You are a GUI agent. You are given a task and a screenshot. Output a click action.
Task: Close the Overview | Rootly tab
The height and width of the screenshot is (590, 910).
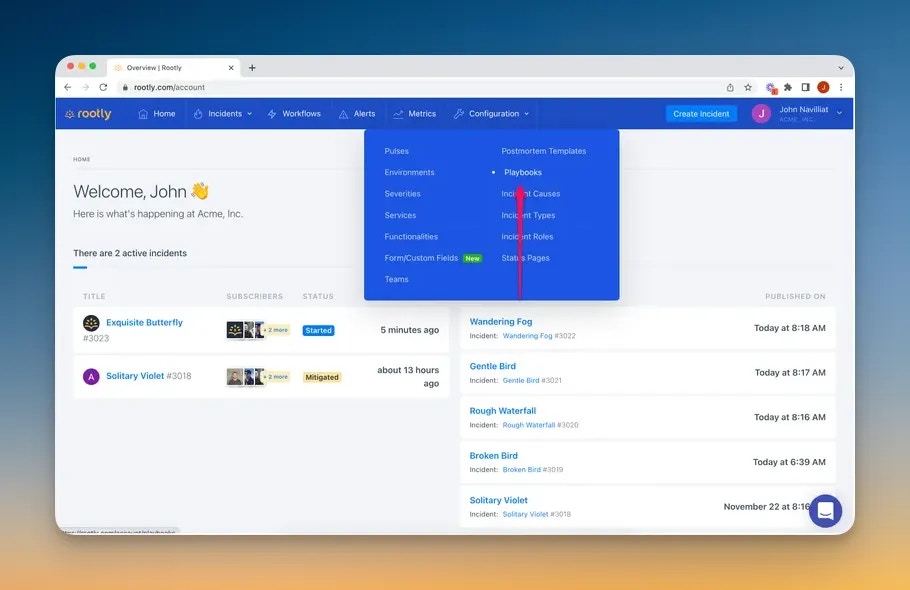(x=231, y=68)
